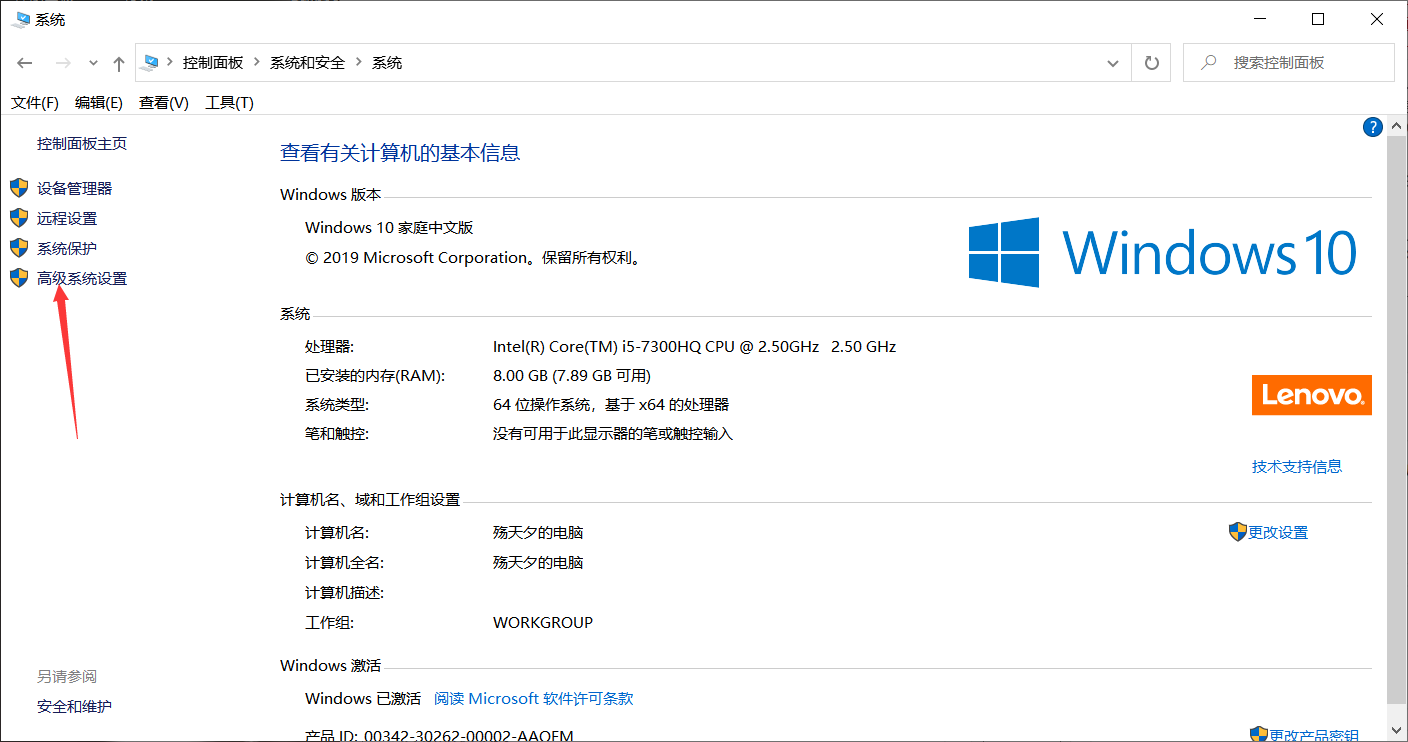
Task: Expand chevron after 控制面板 breadcrumb
Action: pyautogui.click(x=257, y=63)
